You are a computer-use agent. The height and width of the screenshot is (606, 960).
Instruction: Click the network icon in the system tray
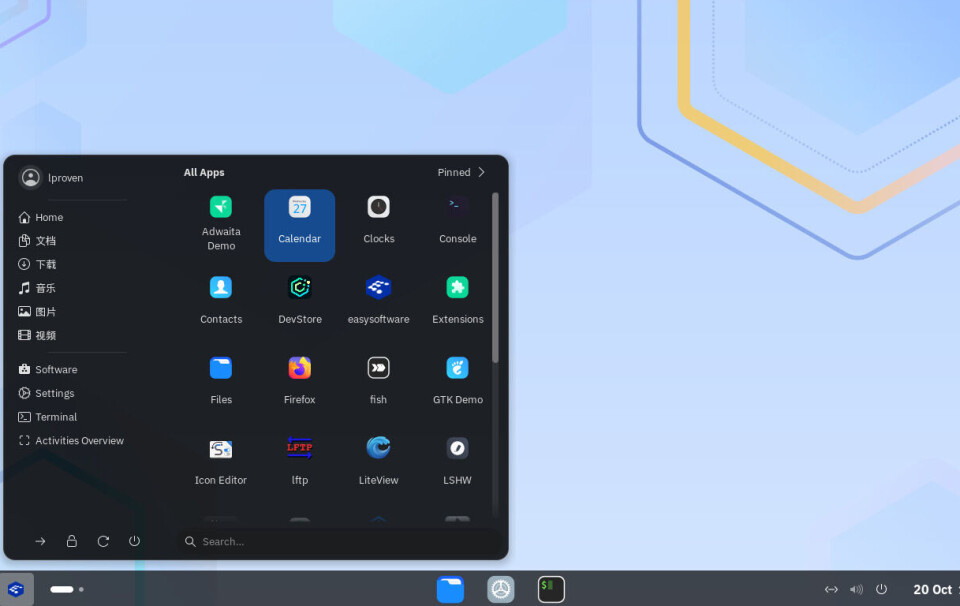click(x=831, y=589)
